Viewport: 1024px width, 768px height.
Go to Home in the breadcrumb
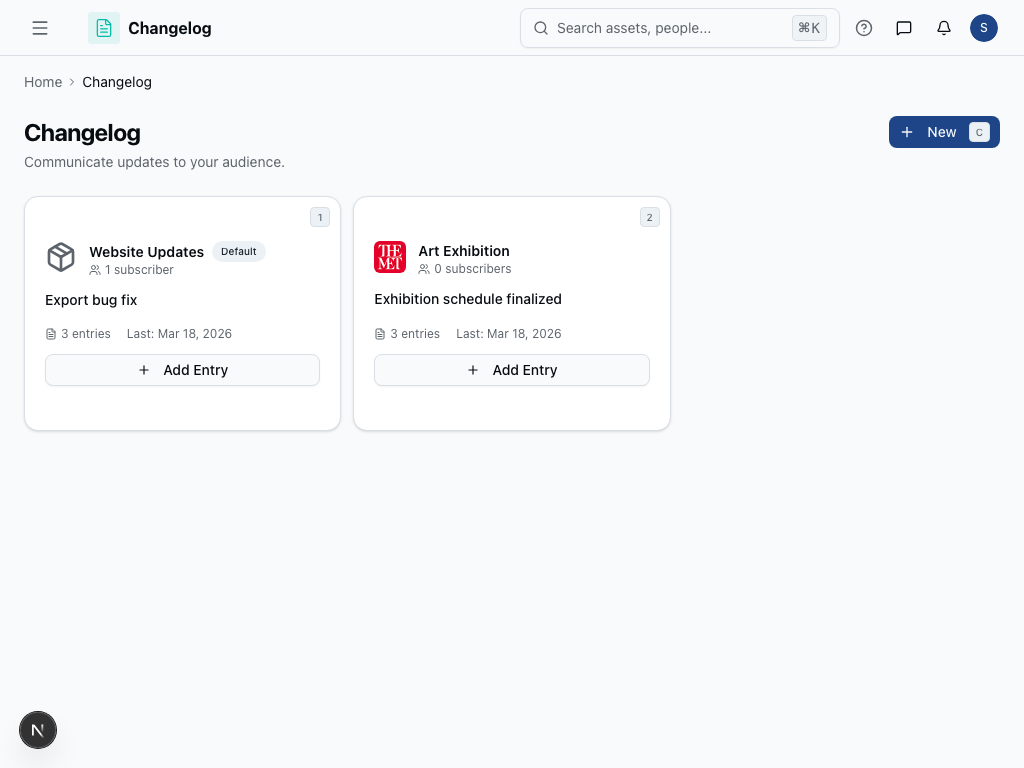coord(43,82)
